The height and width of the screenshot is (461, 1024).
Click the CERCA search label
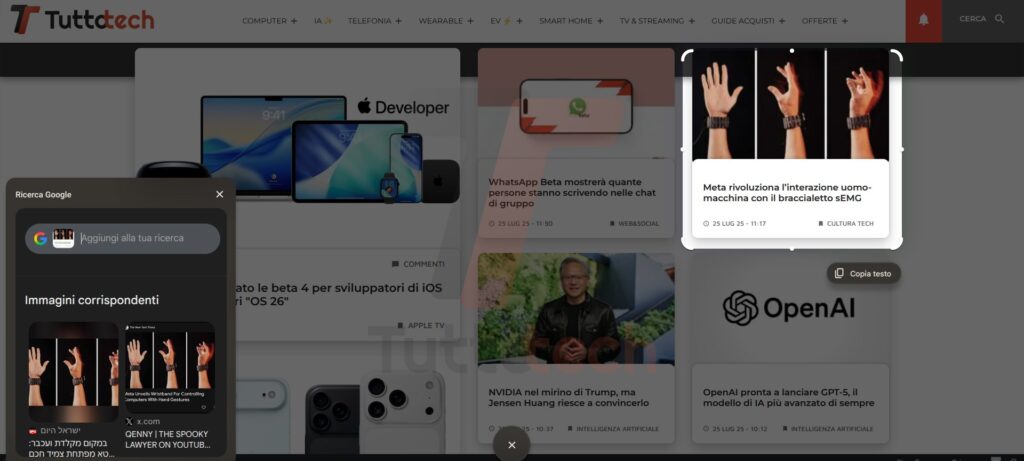(x=972, y=19)
